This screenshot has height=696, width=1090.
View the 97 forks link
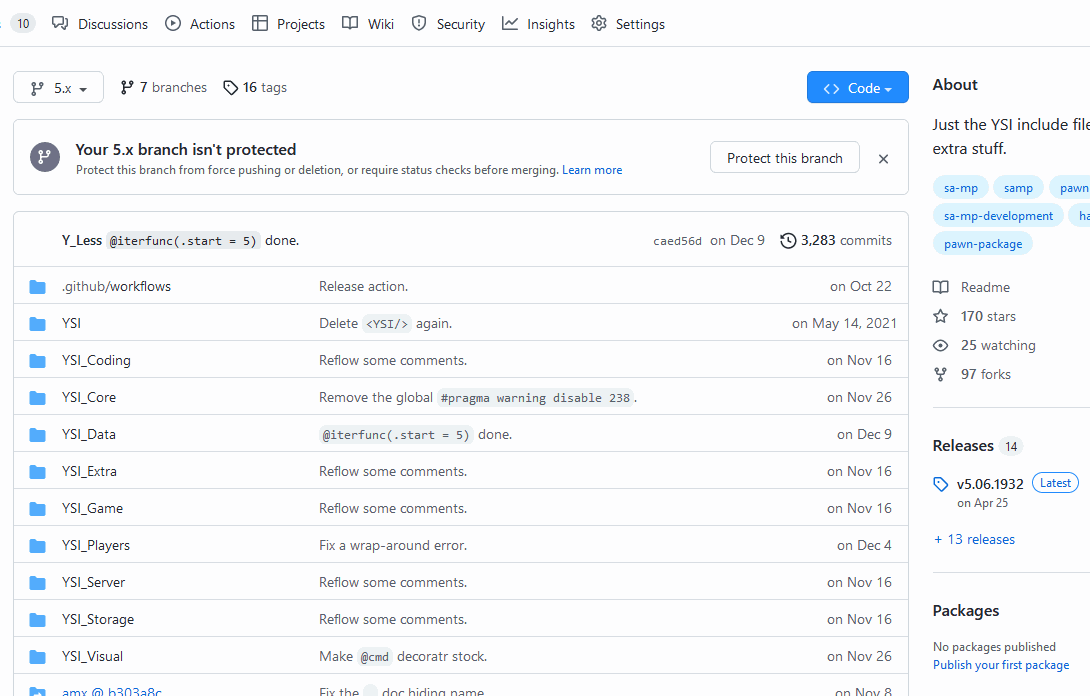pos(986,374)
